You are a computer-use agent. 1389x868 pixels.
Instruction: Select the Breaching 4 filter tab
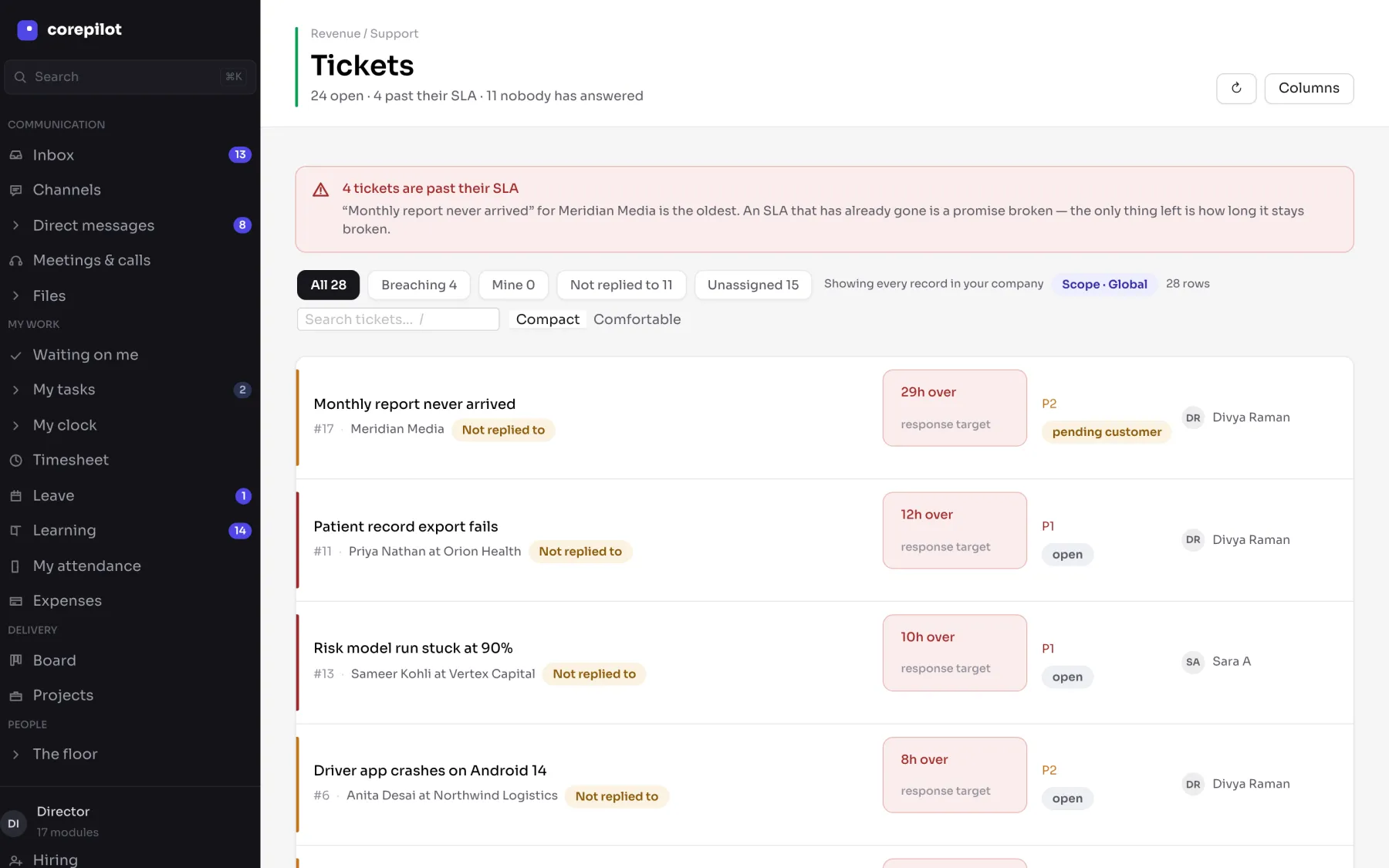click(x=419, y=285)
